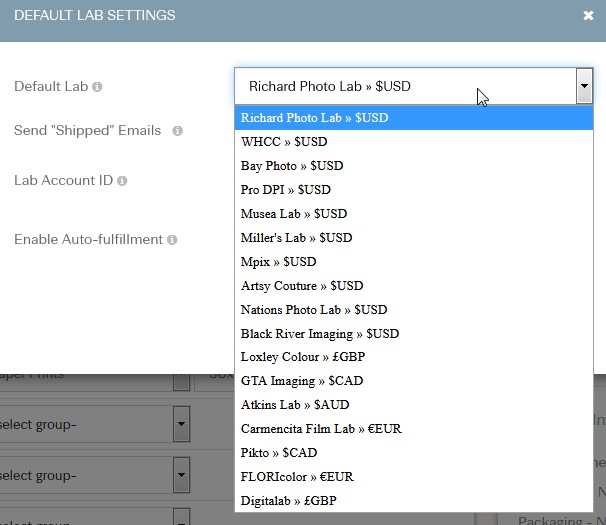The image size is (606, 525).
Task: Choose Nations Photo Lab » $USD
Action: [414, 310]
